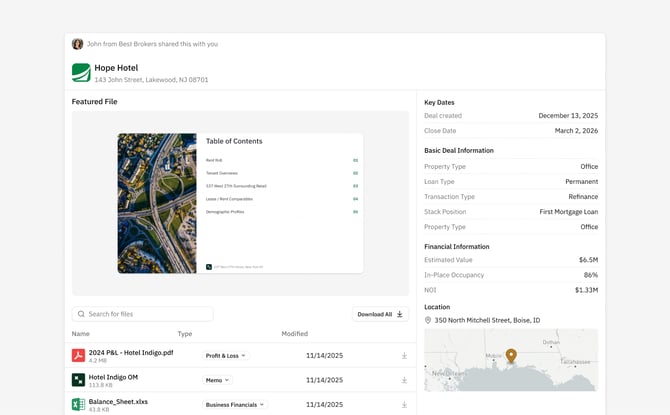
Task: Click the PDF icon for 2024 P&L file
Action: [78, 355]
